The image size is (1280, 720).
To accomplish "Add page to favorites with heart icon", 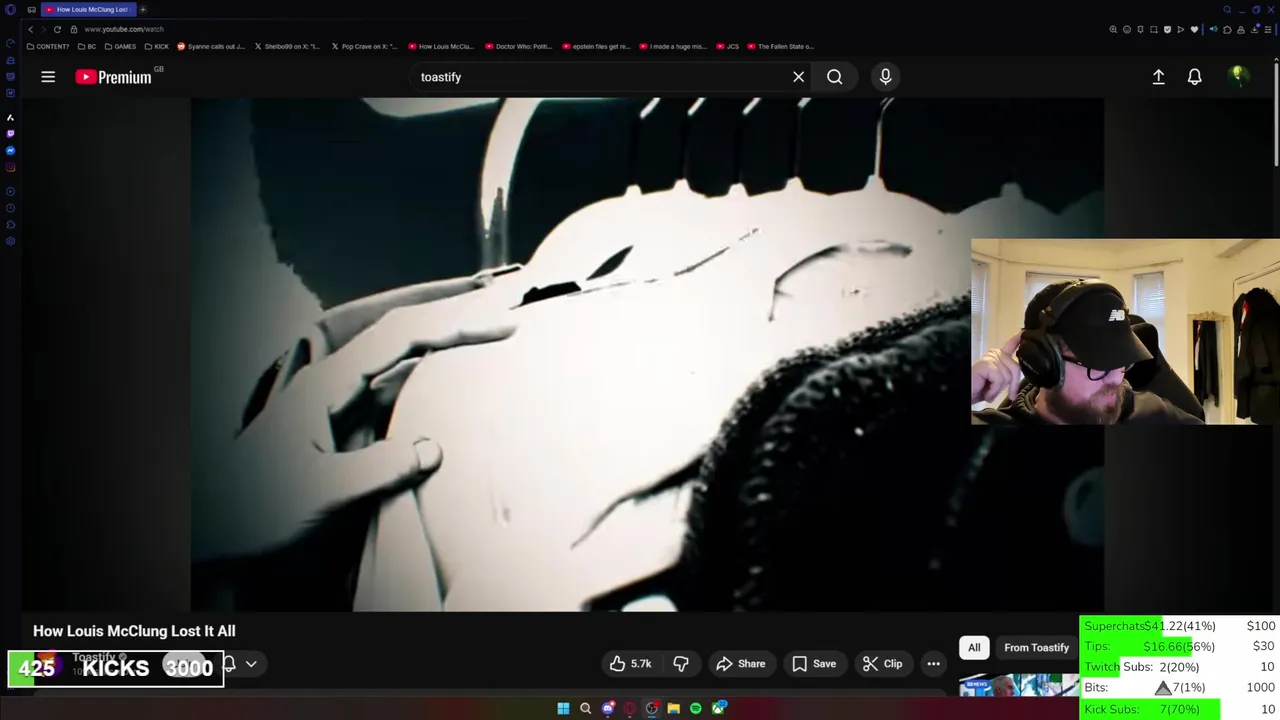I will click(1194, 29).
